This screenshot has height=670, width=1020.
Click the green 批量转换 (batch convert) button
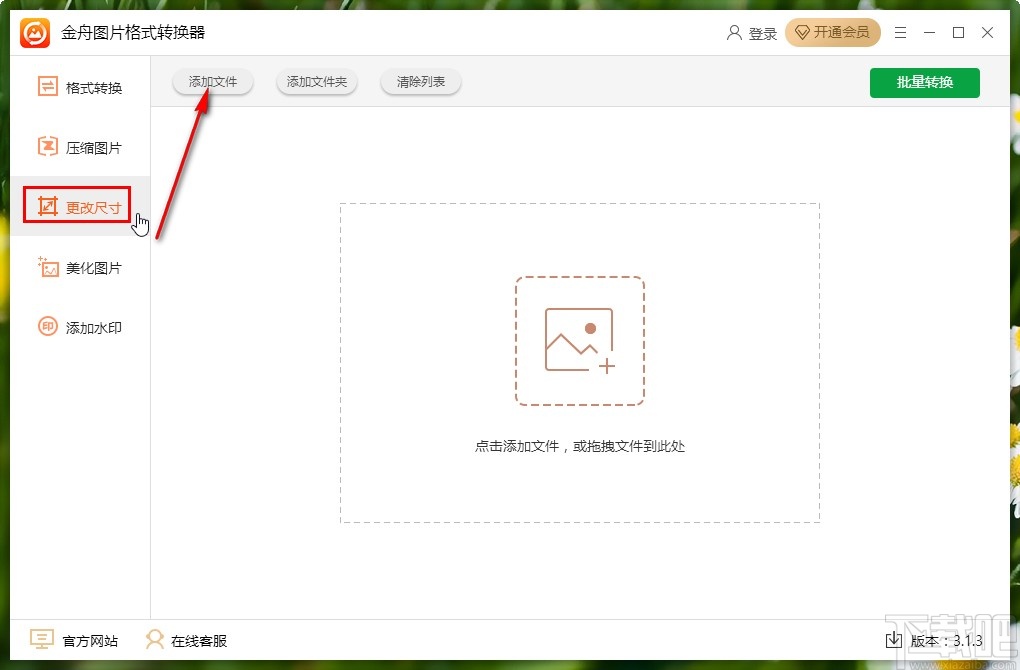click(924, 82)
